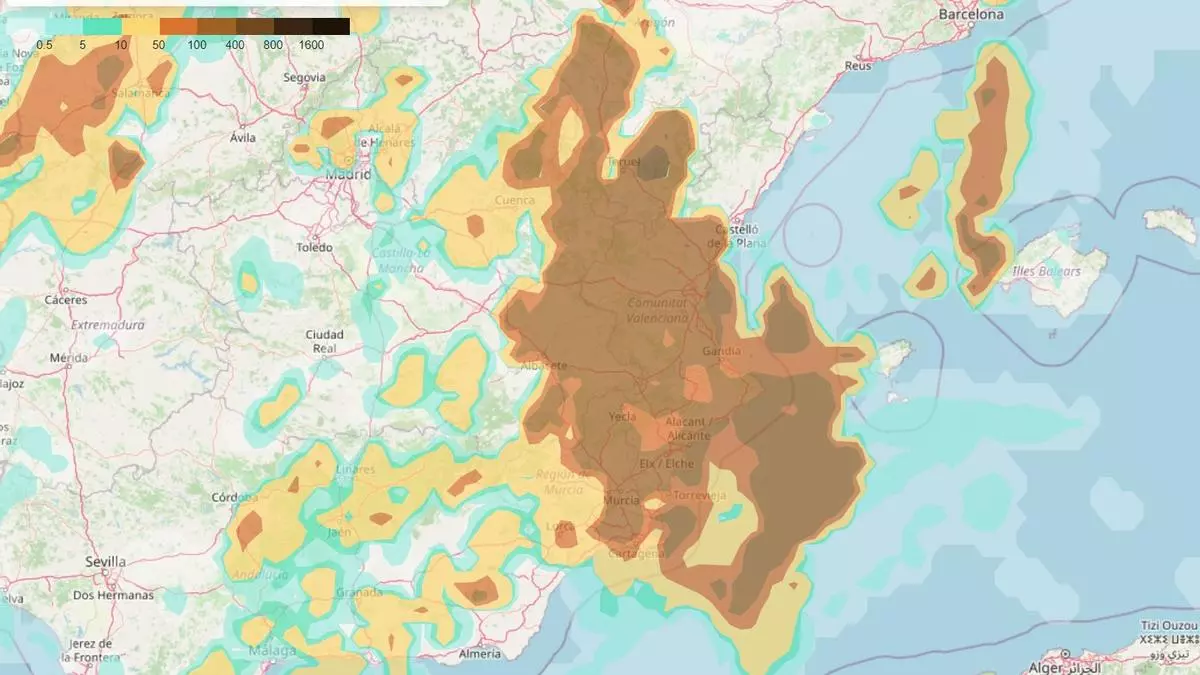
Task: Click the Extremadura region label
Action: coord(107,325)
